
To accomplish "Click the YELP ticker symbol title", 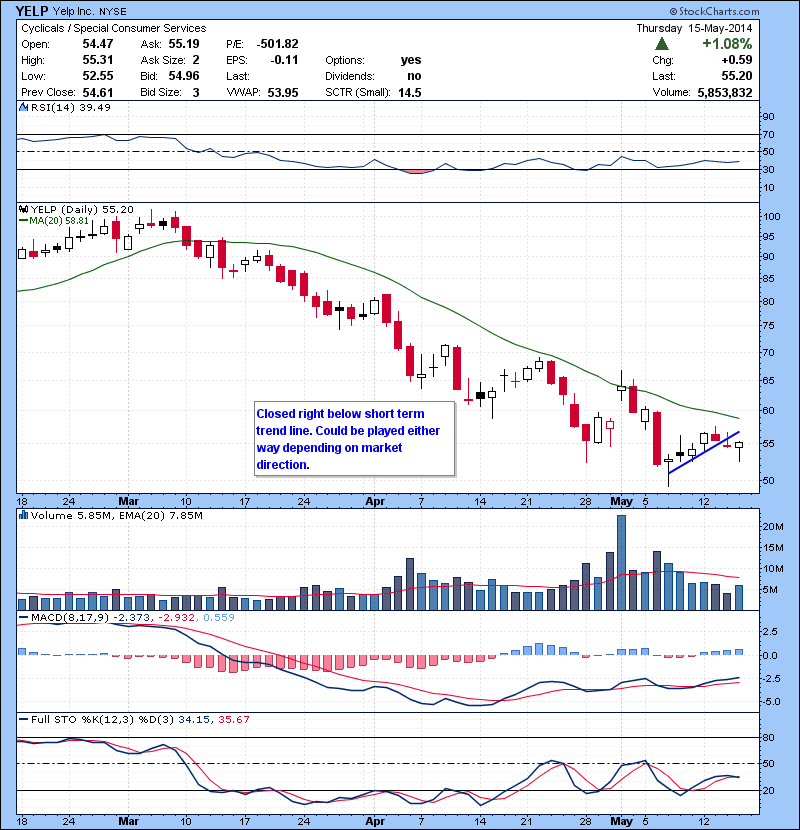I will click(32, 11).
